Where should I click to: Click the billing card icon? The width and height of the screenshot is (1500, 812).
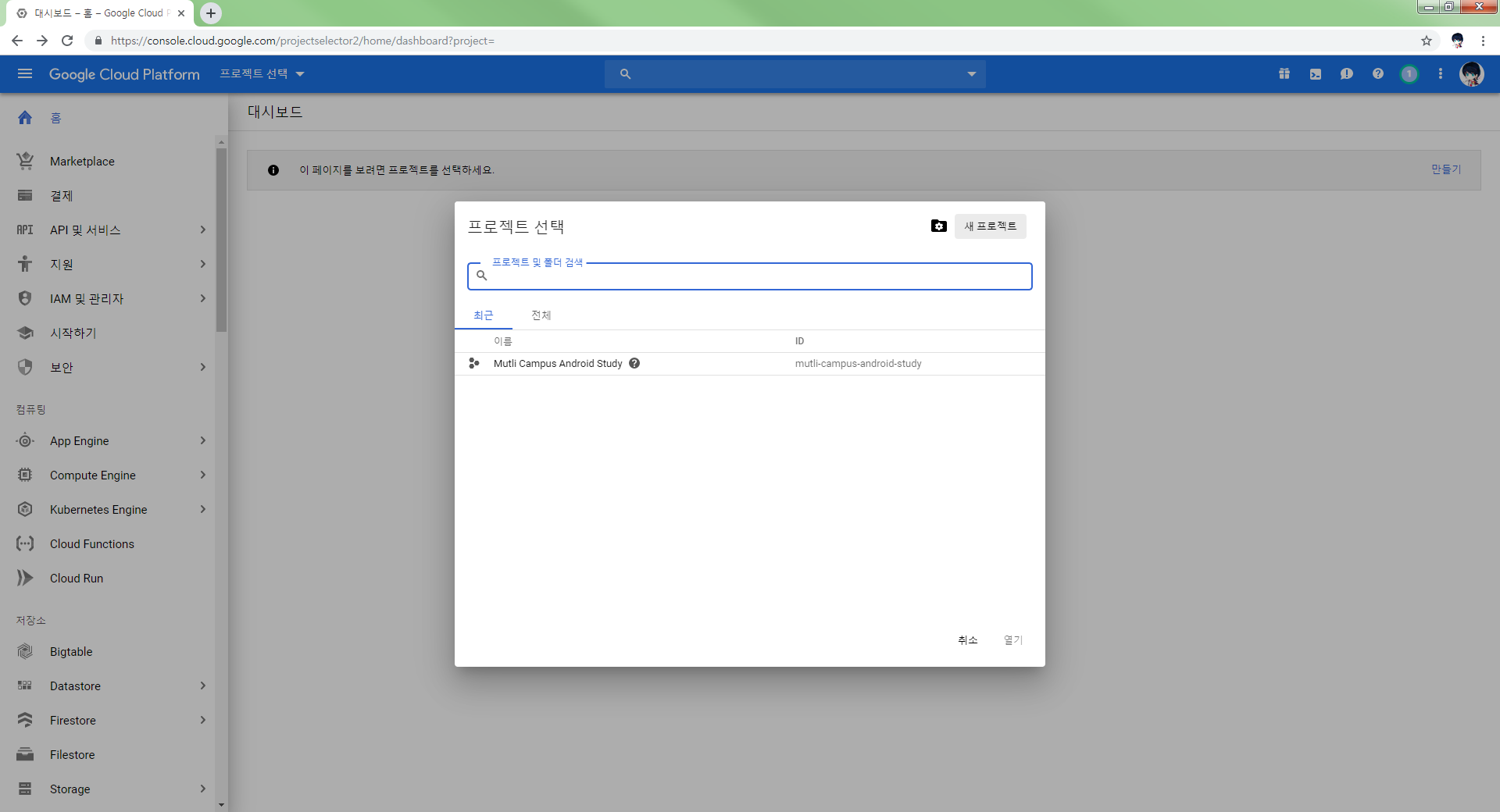point(25,195)
